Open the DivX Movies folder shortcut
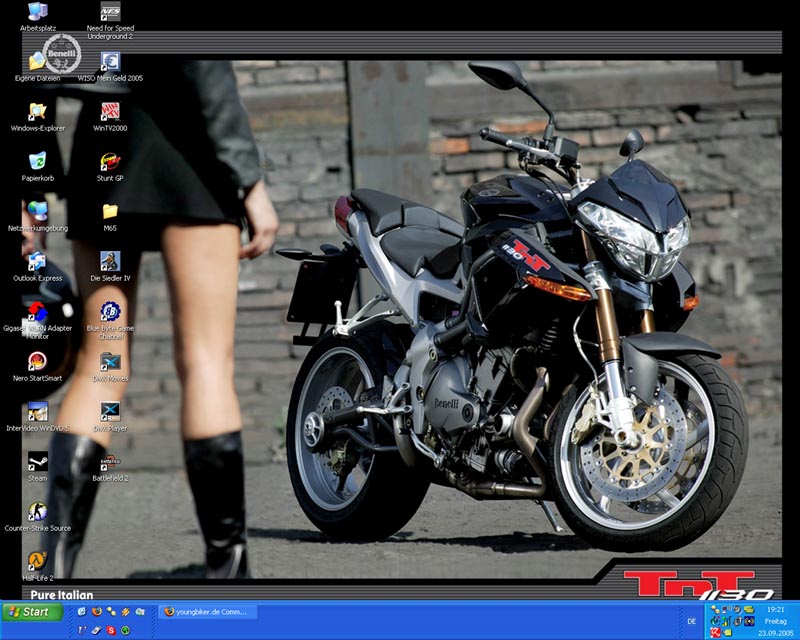Screen dimensions: 800x640 [110, 367]
